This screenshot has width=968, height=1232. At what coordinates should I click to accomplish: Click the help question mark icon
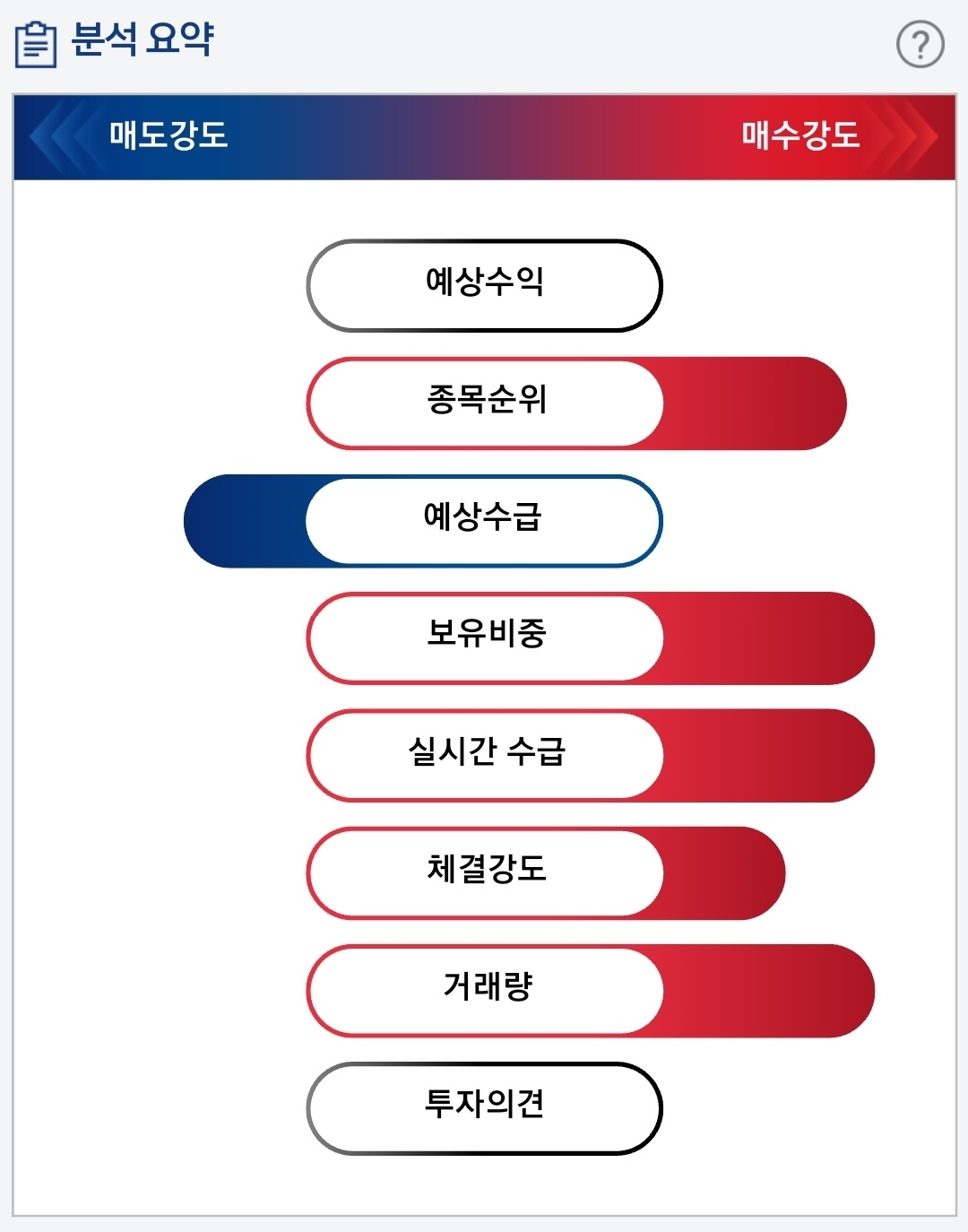tap(920, 44)
